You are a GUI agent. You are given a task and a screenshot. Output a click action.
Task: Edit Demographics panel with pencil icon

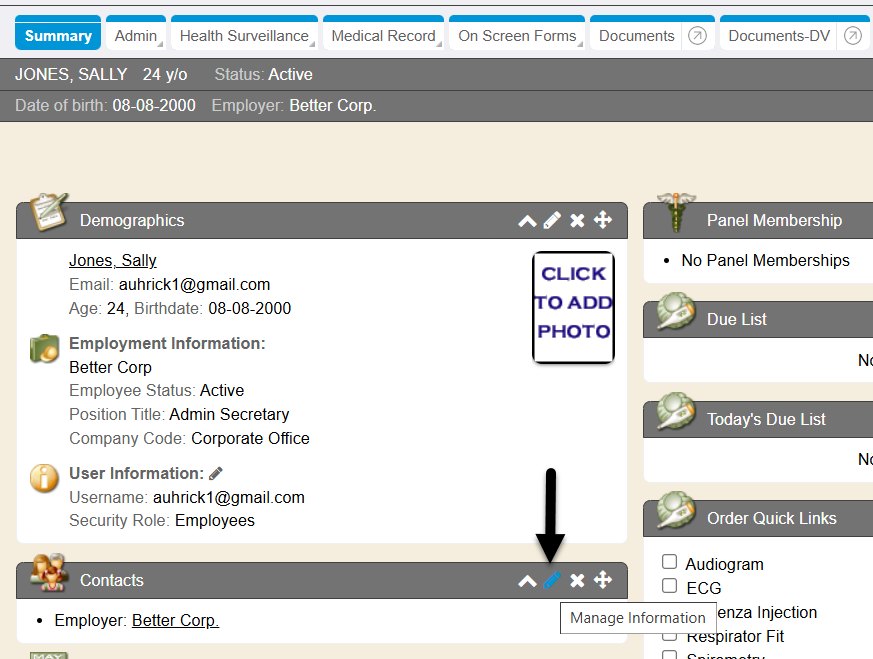click(x=552, y=220)
